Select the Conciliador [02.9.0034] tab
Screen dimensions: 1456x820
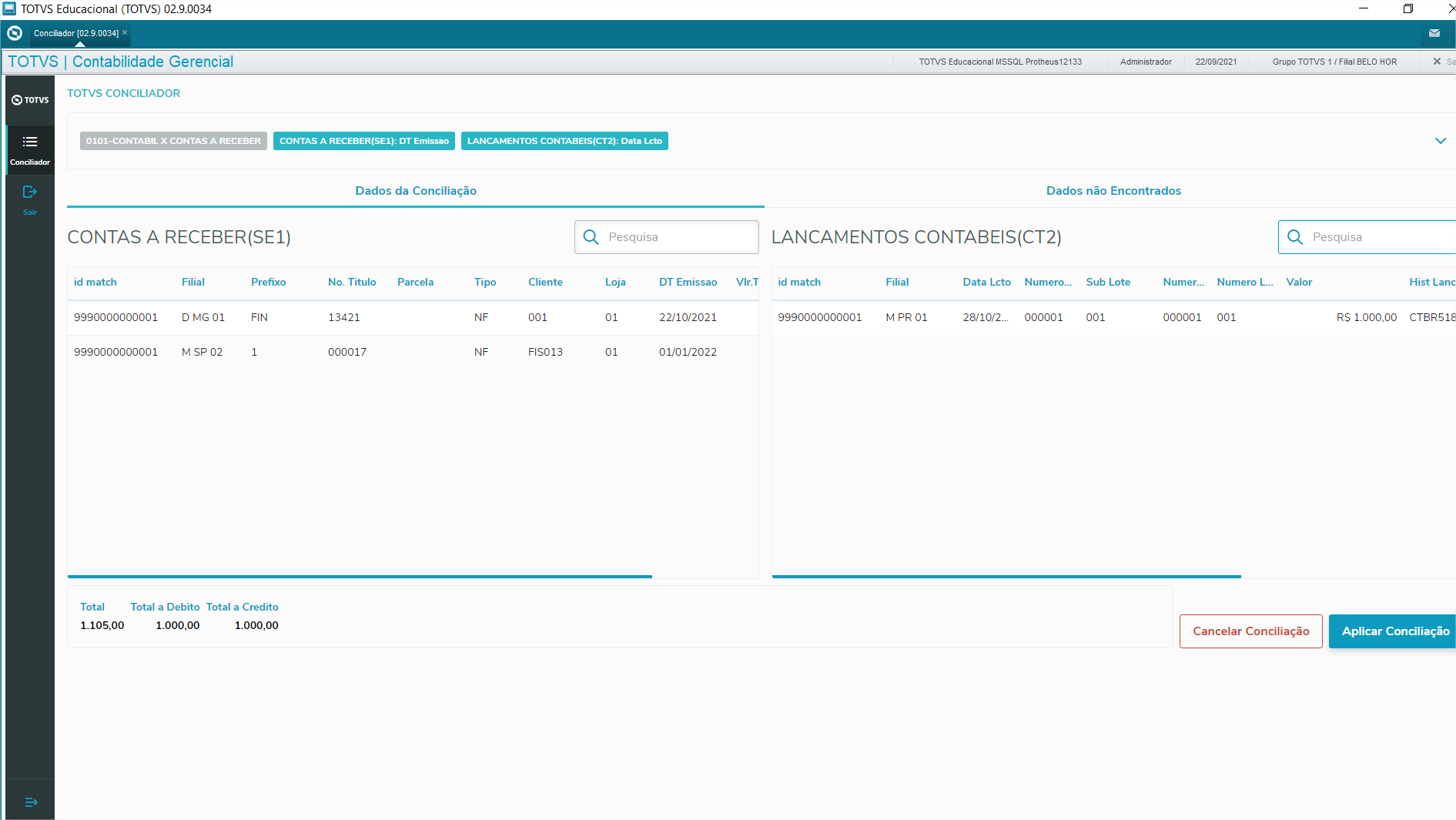pyautogui.click(x=75, y=33)
